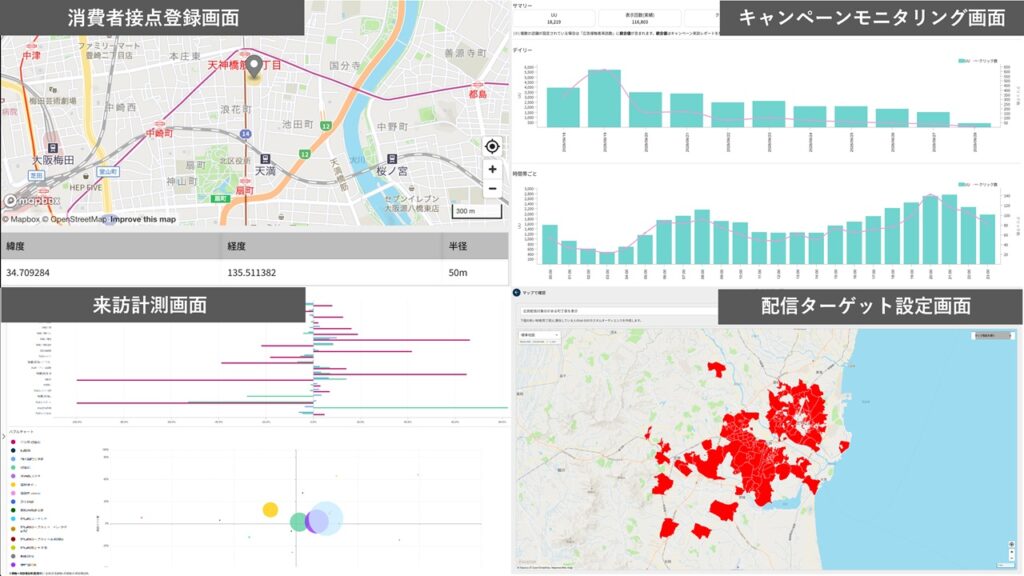This screenshot has height=576, width=1024.
Task: Click the text field above the target map
Action: tap(617, 311)
